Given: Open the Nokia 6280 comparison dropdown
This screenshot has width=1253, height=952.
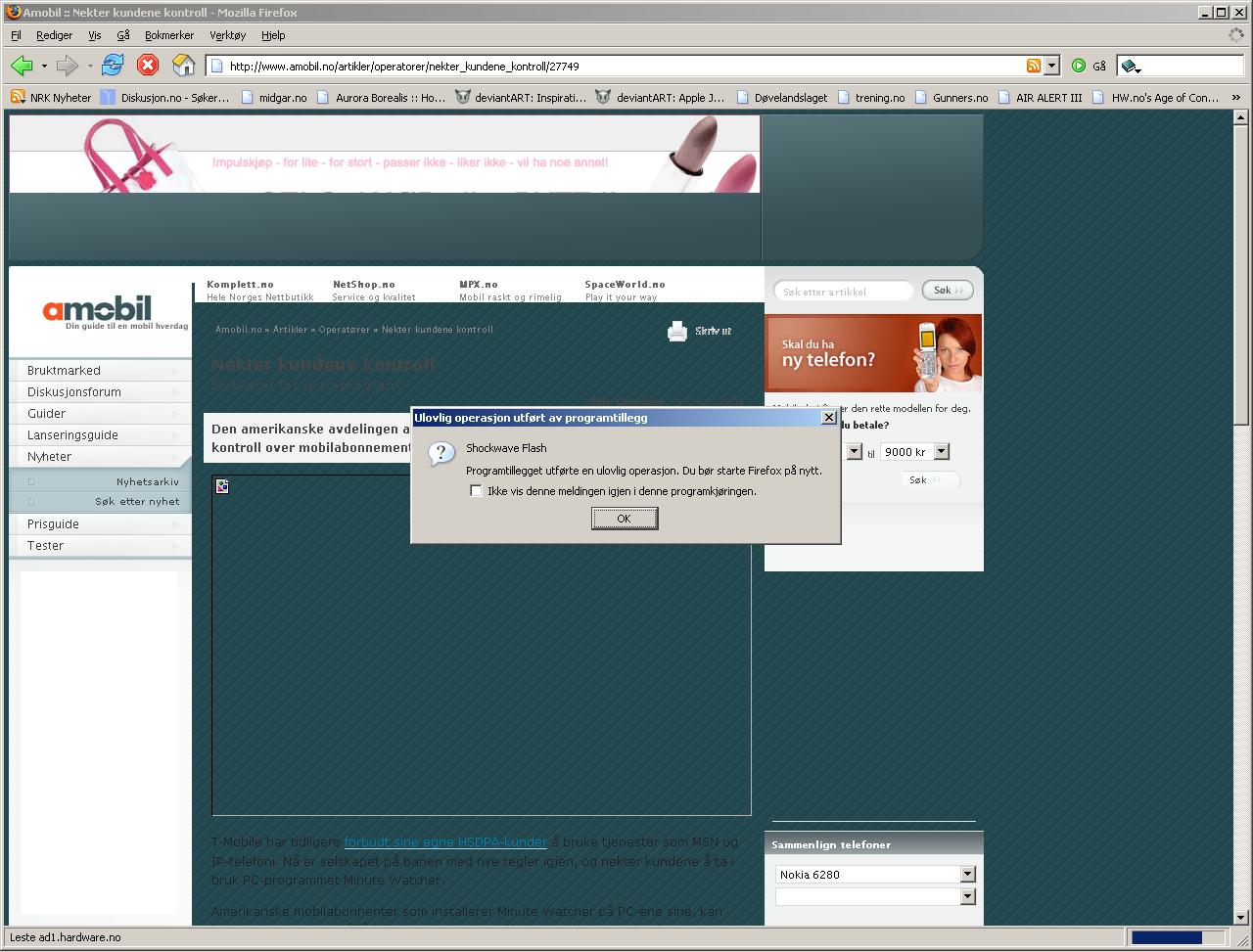Looking at the screenshot, I should [967, 874].
